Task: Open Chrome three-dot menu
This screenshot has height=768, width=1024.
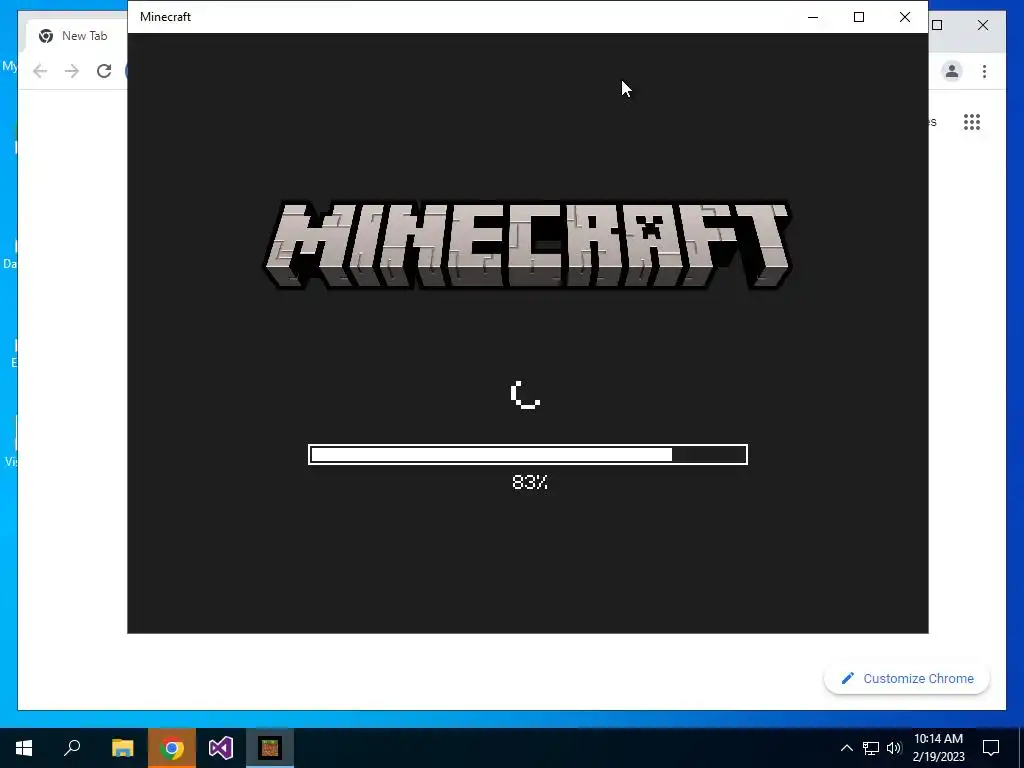Action: pos(984,71)
